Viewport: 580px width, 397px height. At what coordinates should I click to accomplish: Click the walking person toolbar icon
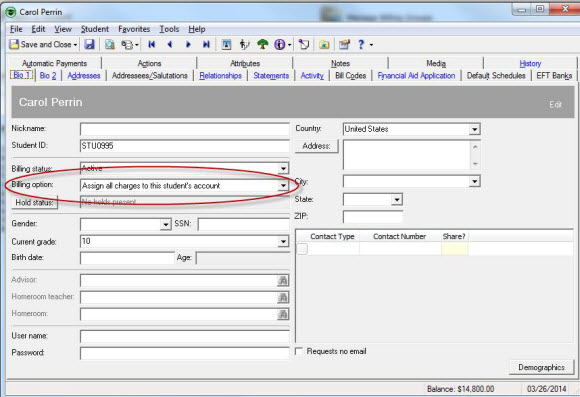coord(244,45)
